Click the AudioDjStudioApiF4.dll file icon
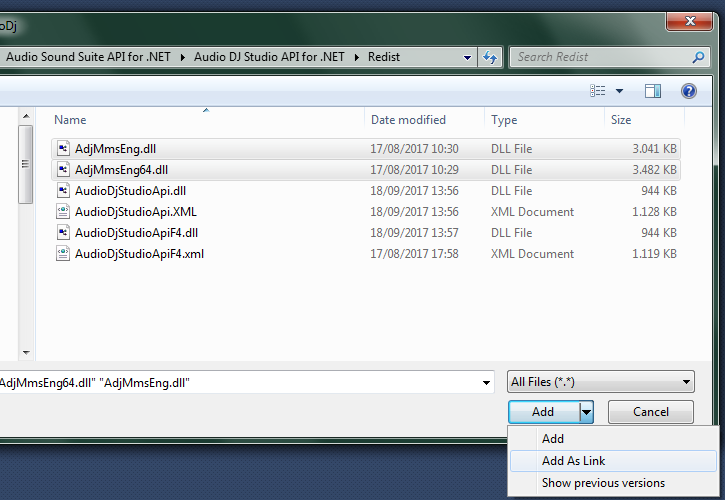Viewport: 725px width, 500px height. point(63,233)
